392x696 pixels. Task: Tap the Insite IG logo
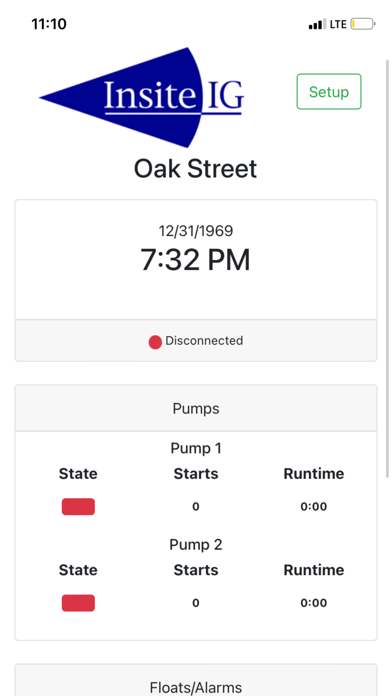142,97
